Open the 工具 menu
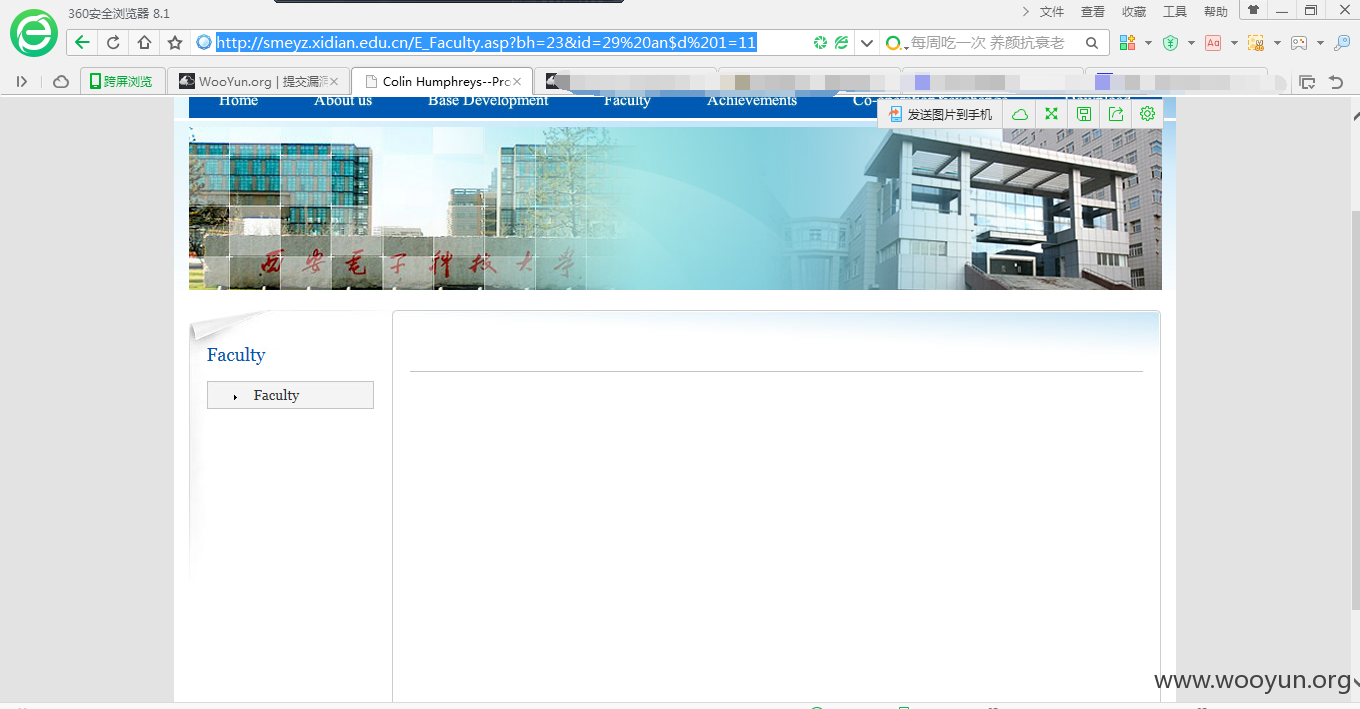The image size is (1360, 709). 1175,12
